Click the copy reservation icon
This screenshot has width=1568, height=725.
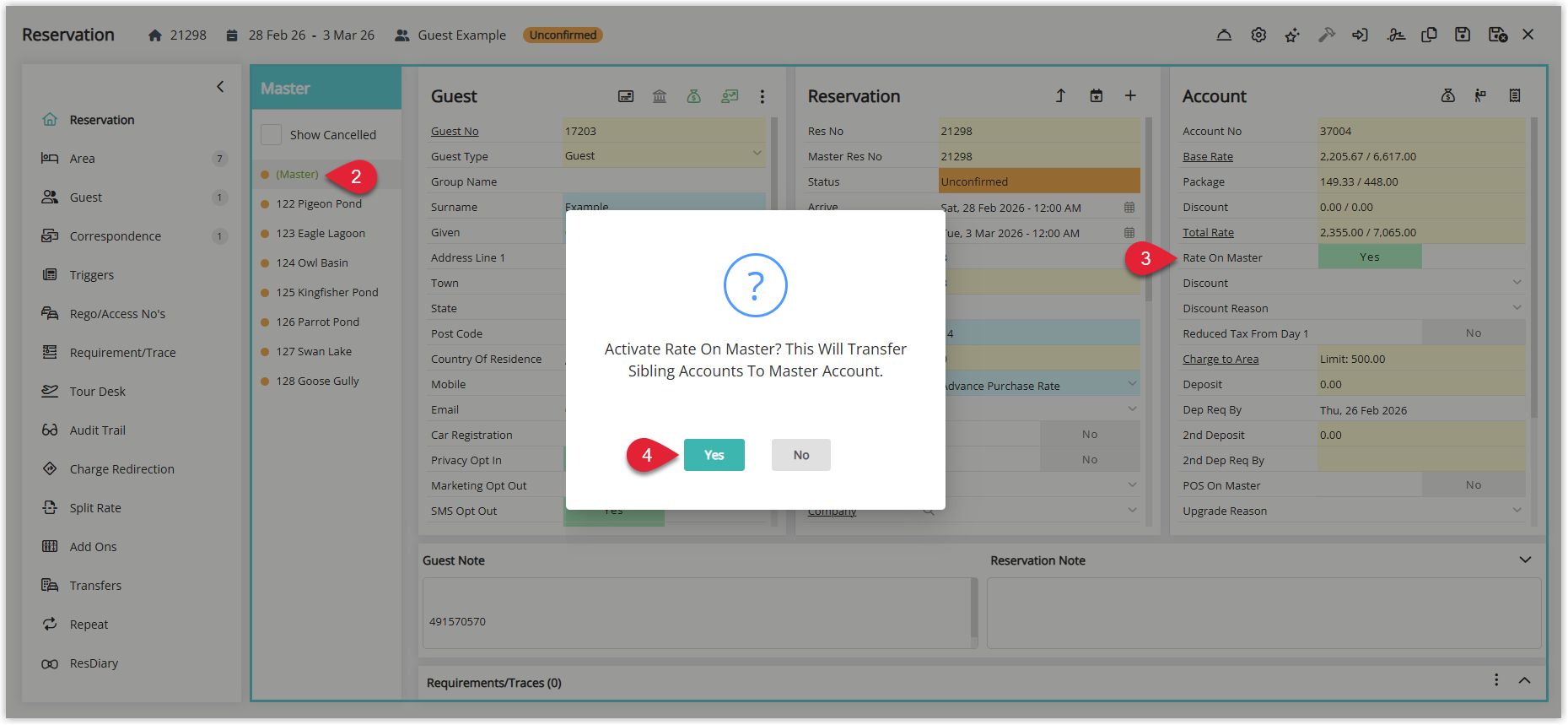click(1429, 35)
